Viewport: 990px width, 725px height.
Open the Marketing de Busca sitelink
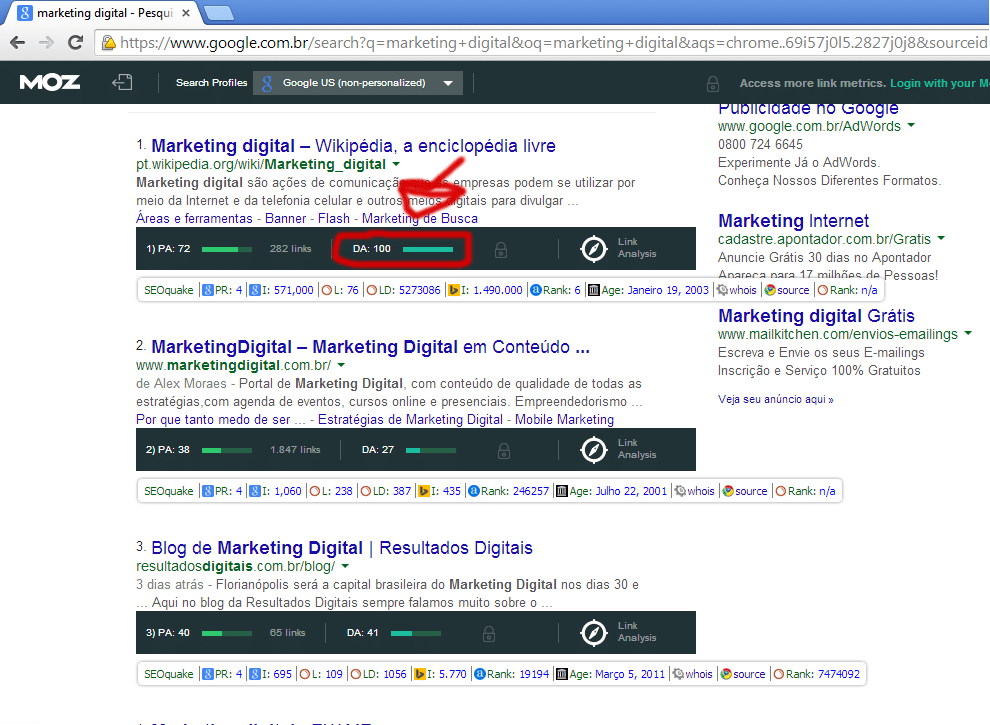tap(420, 219)
